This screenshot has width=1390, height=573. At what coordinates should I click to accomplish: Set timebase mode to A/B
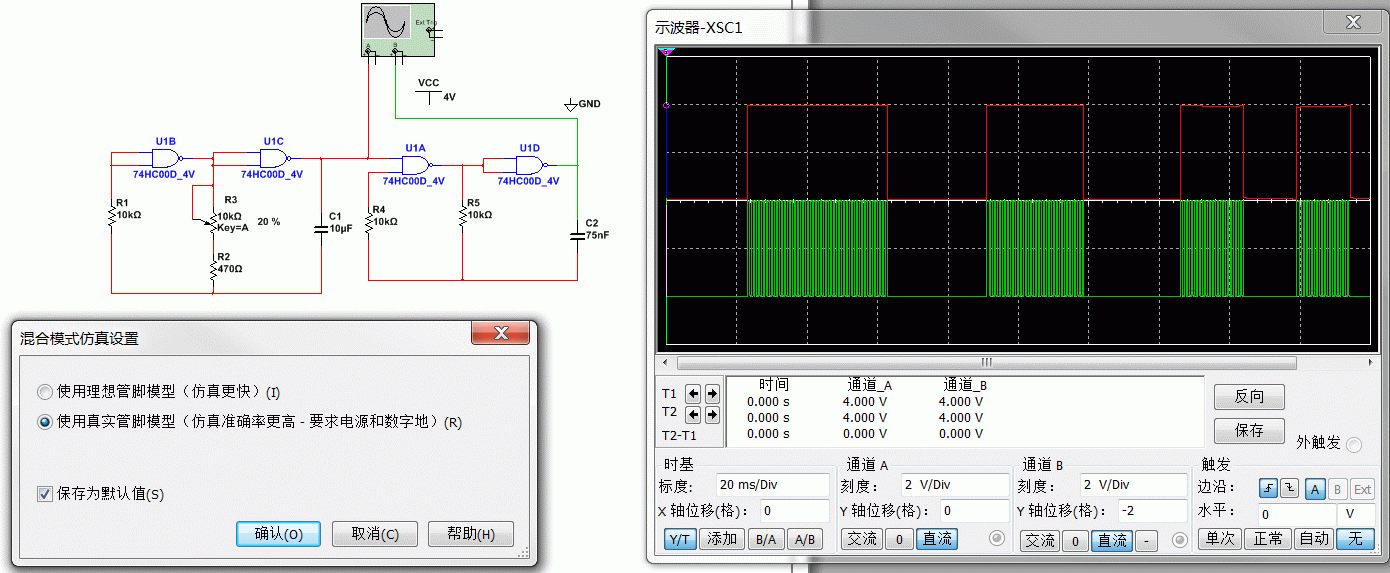click(x=803, y=539)
